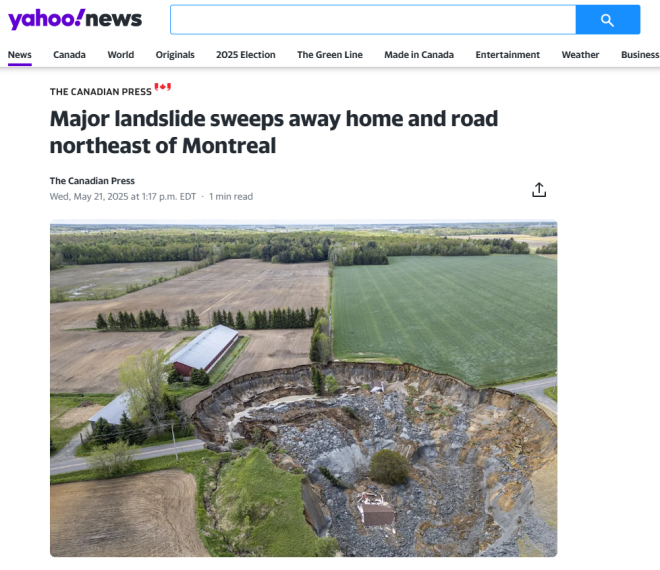Click the Canadian flag icon
The height and width of the screenshot is (570, 660).
pyautogui.click(x=162, y=87)
